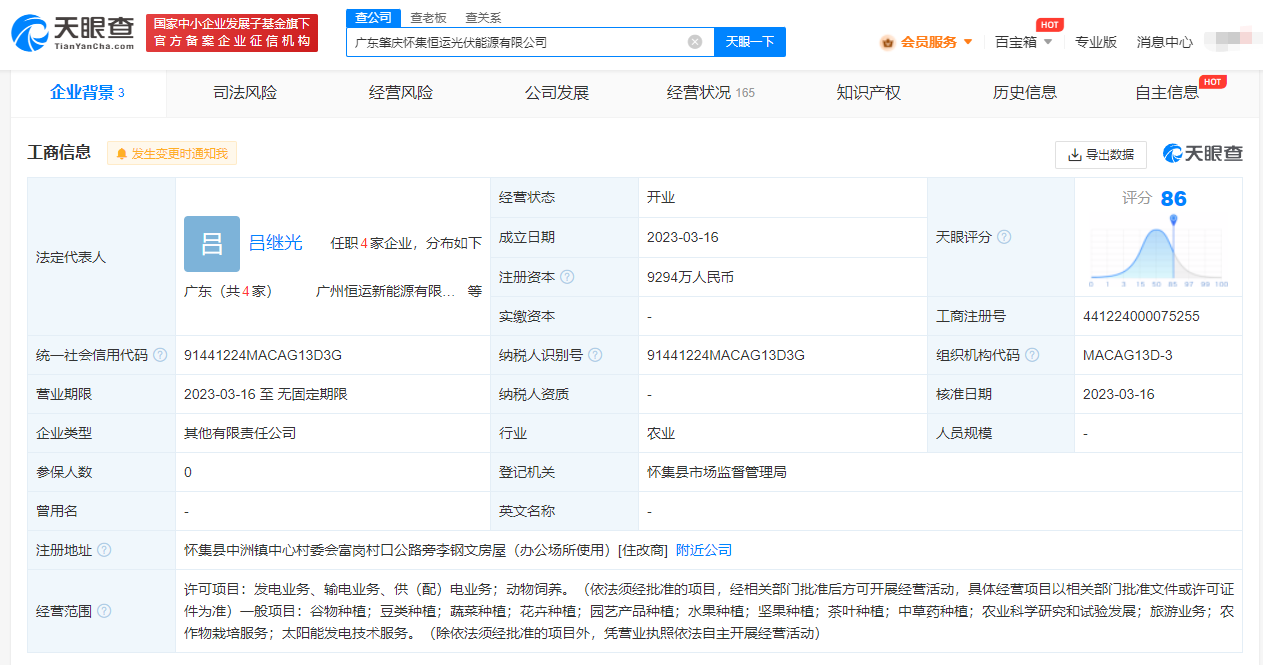Click the 开业 business status value
1263x665 pixels.
(661, 197)
